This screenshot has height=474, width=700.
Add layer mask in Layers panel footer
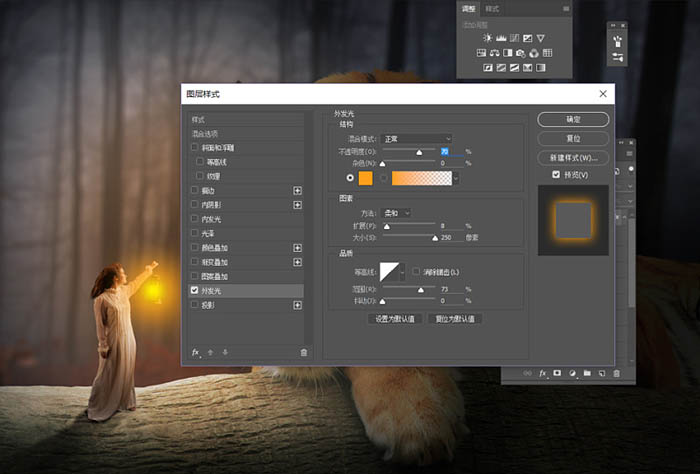pyautogui.click(x=557, y=373)
